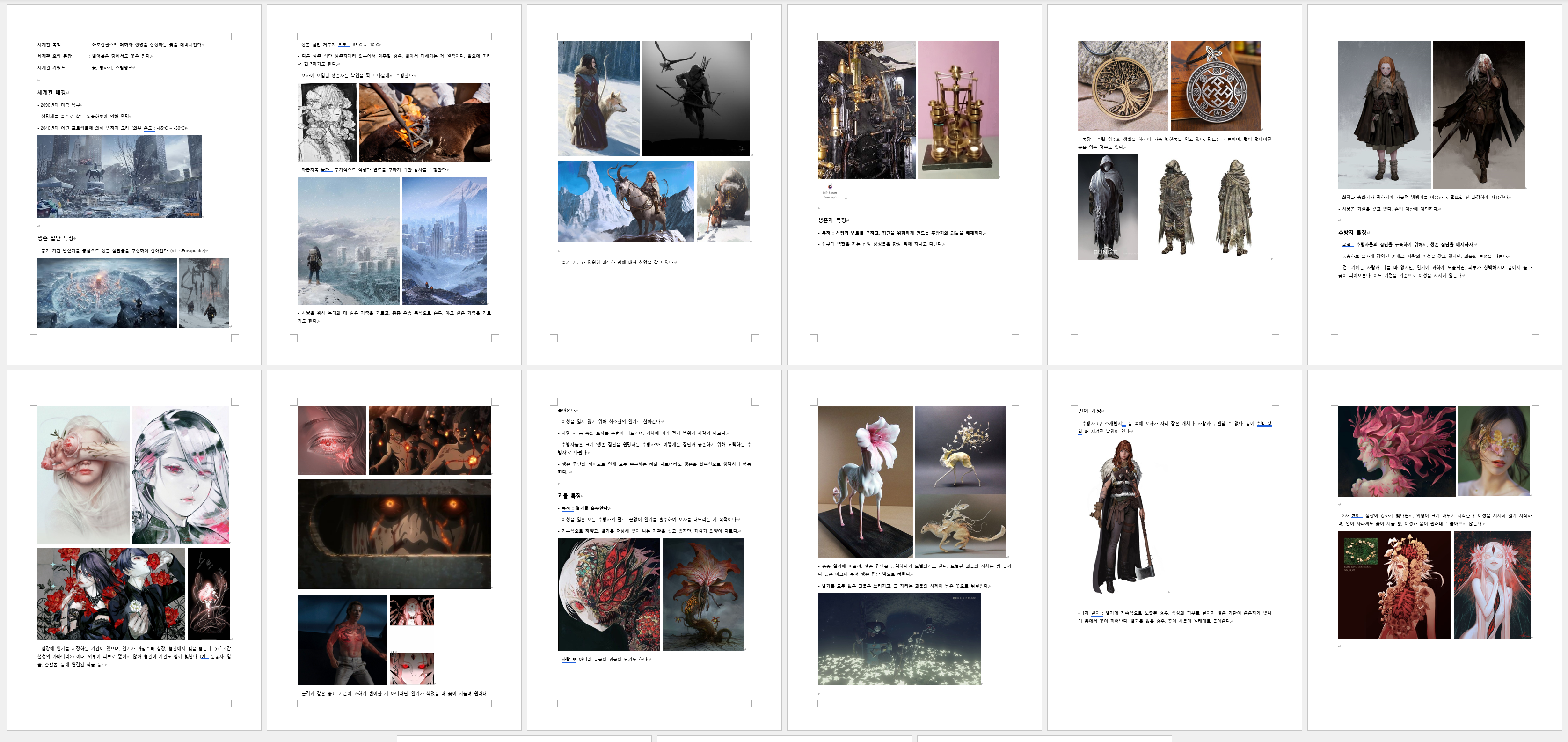This screenshot has width=1568, height=742.
Task: Select the woman with white wolf image
Action: point(599,99)
